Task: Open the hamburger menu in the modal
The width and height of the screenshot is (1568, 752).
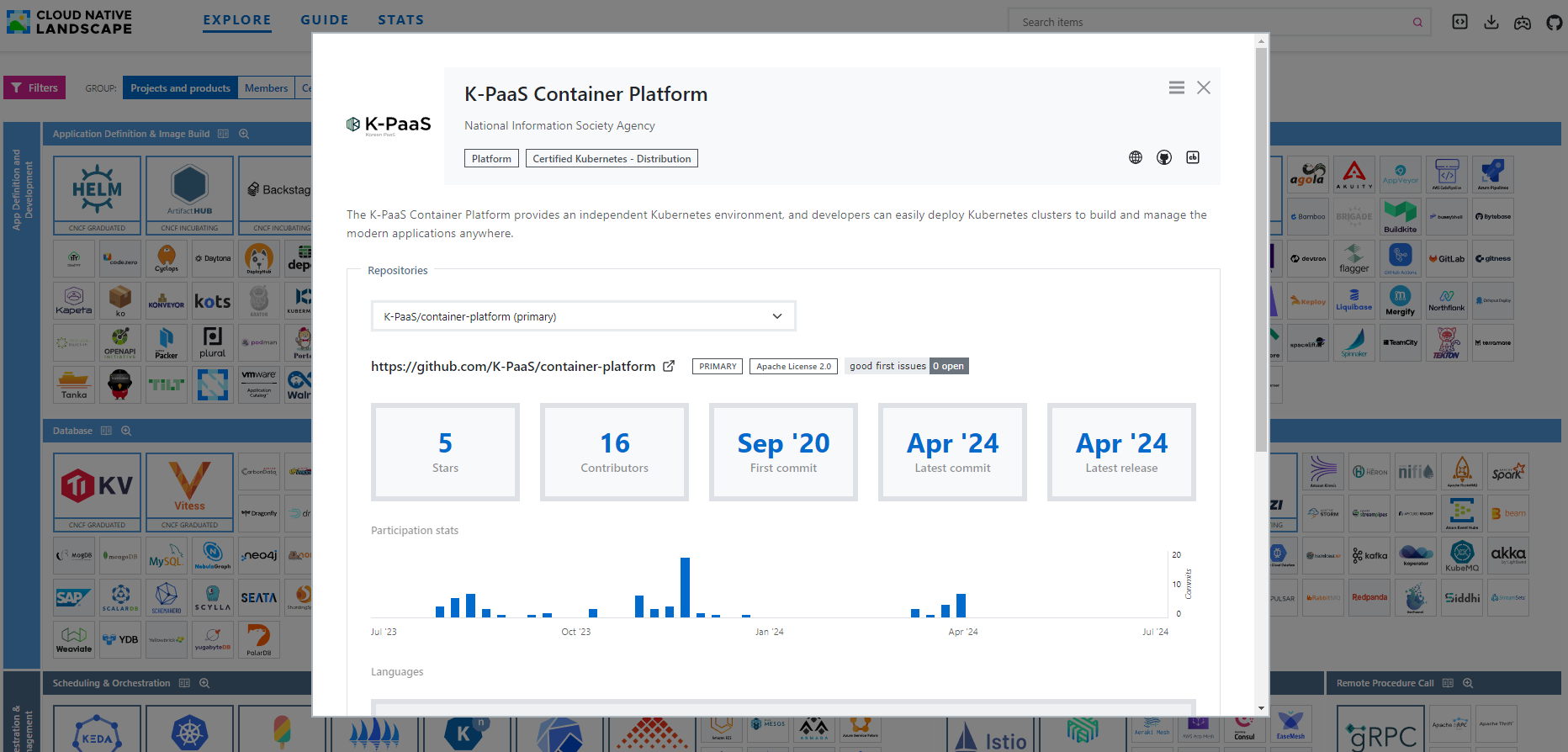Action: pyautogui.click(x=1176, y=87)
